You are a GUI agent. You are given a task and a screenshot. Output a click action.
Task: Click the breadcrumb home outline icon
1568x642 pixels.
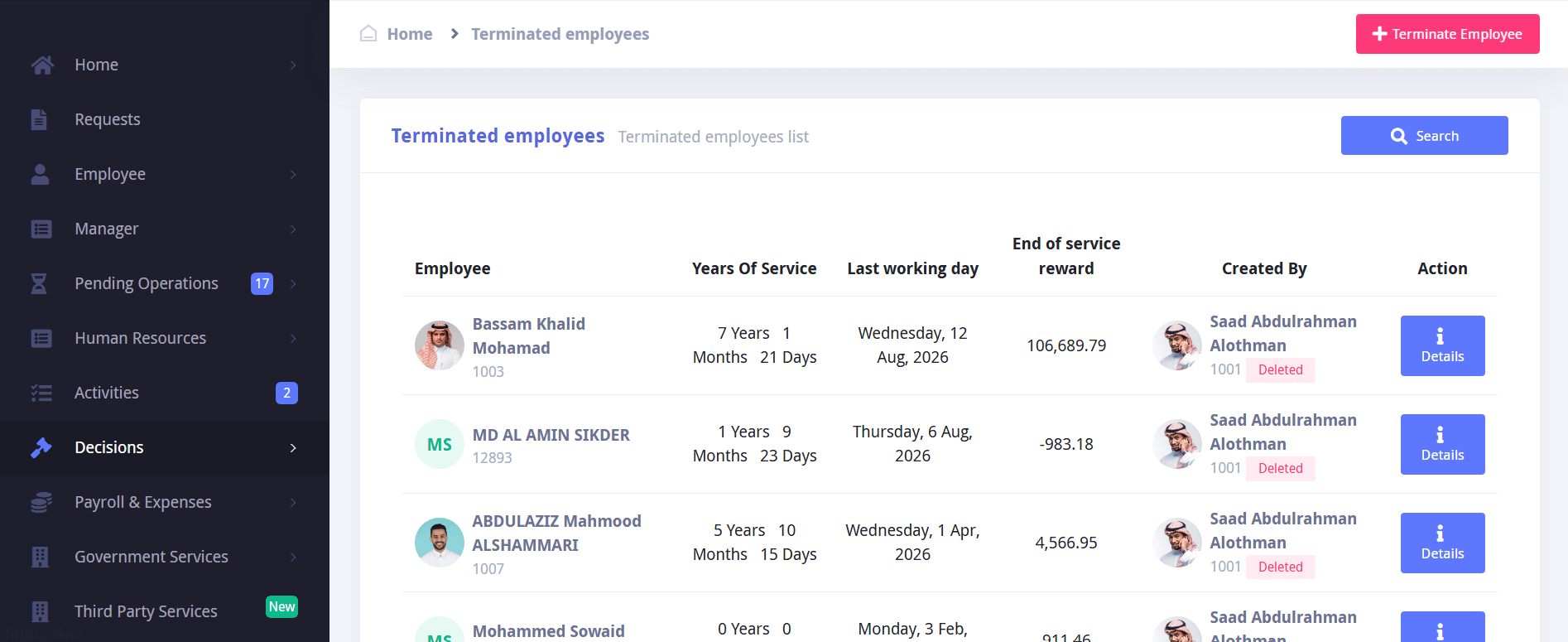[368, 34]
